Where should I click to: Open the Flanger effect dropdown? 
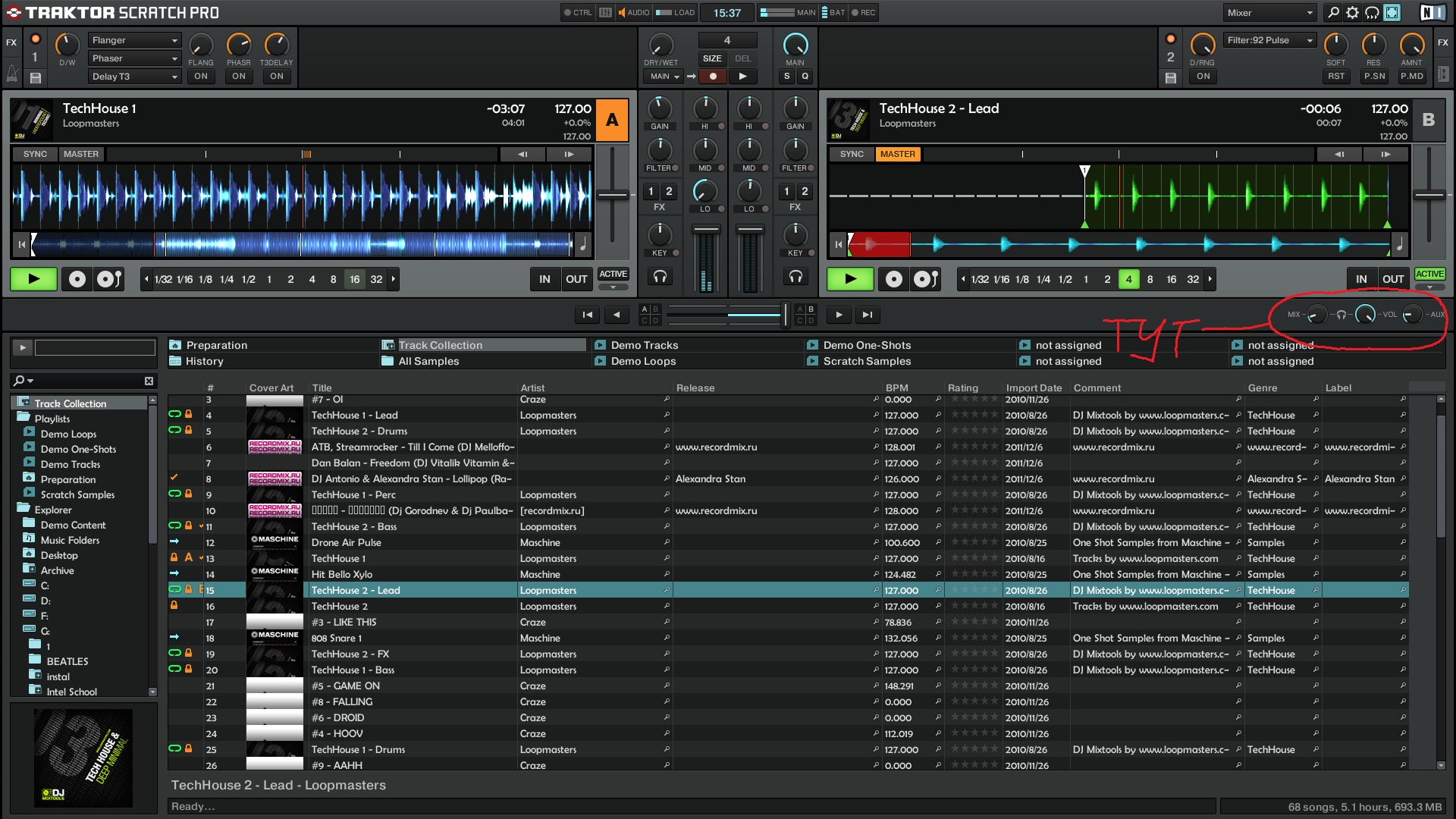(x=134, y=40)
